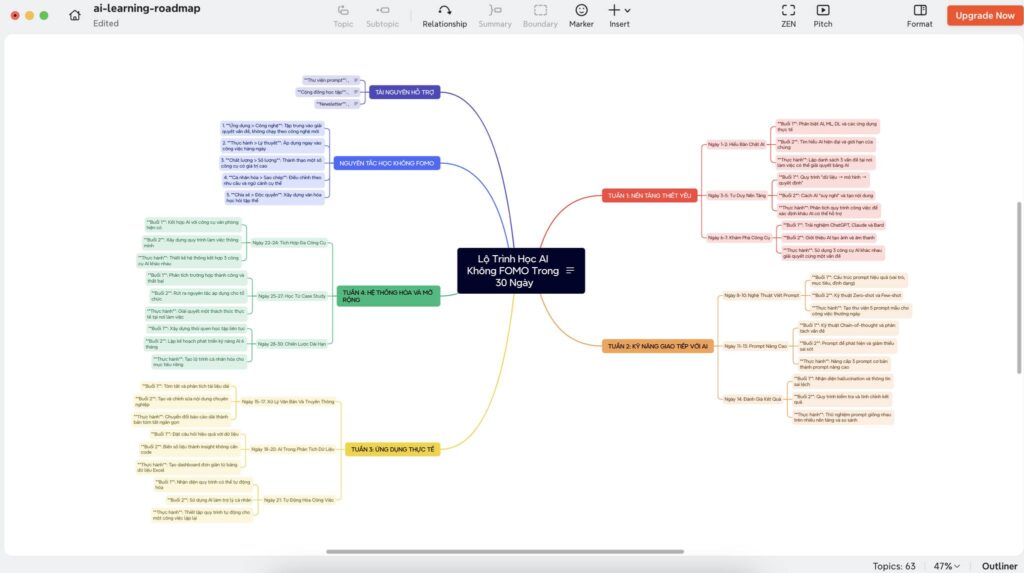Open the 47% zoom level dropdown

[x=945, y=565]
